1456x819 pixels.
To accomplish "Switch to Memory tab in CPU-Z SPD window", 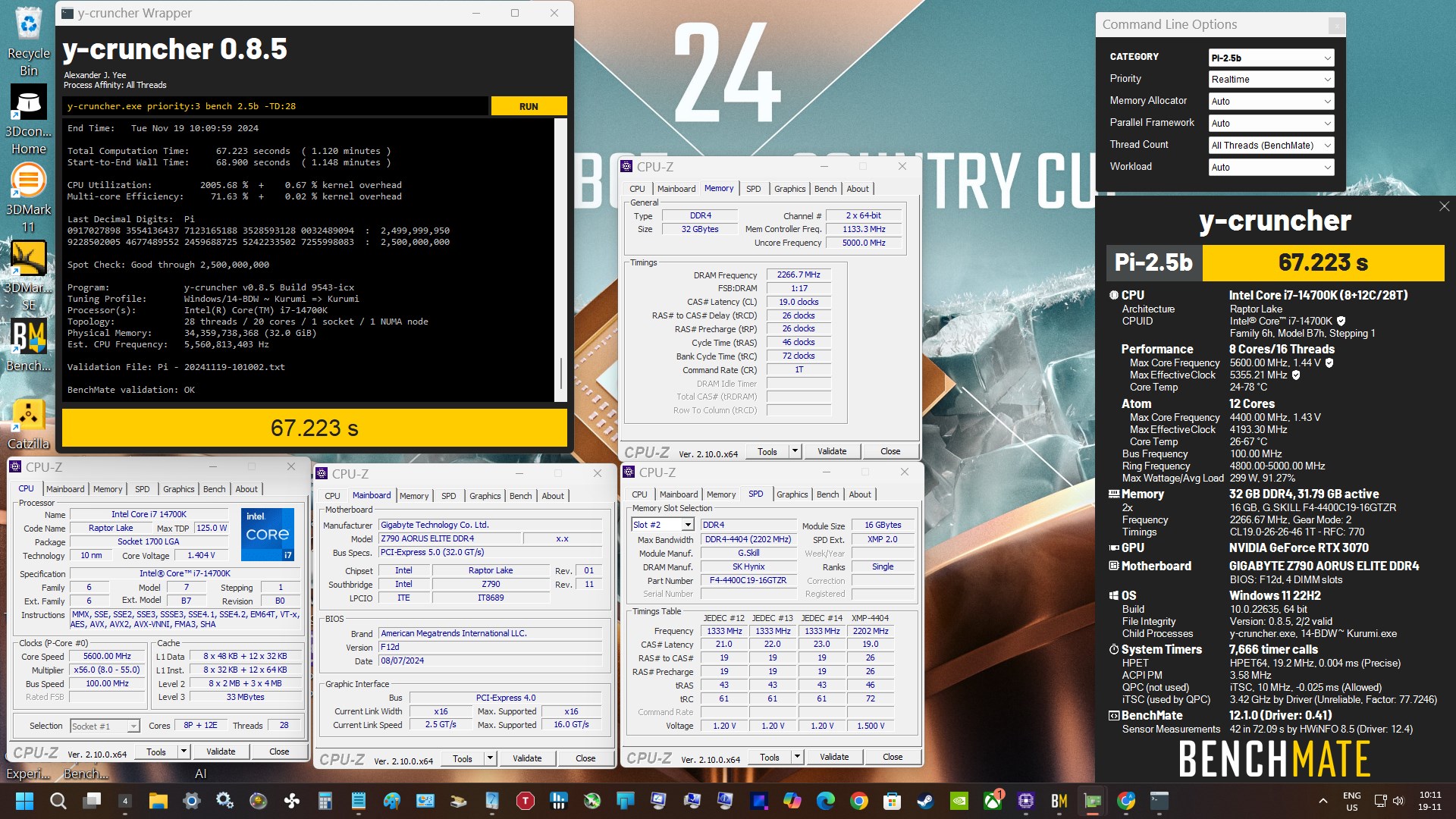I will click(721, 494).
